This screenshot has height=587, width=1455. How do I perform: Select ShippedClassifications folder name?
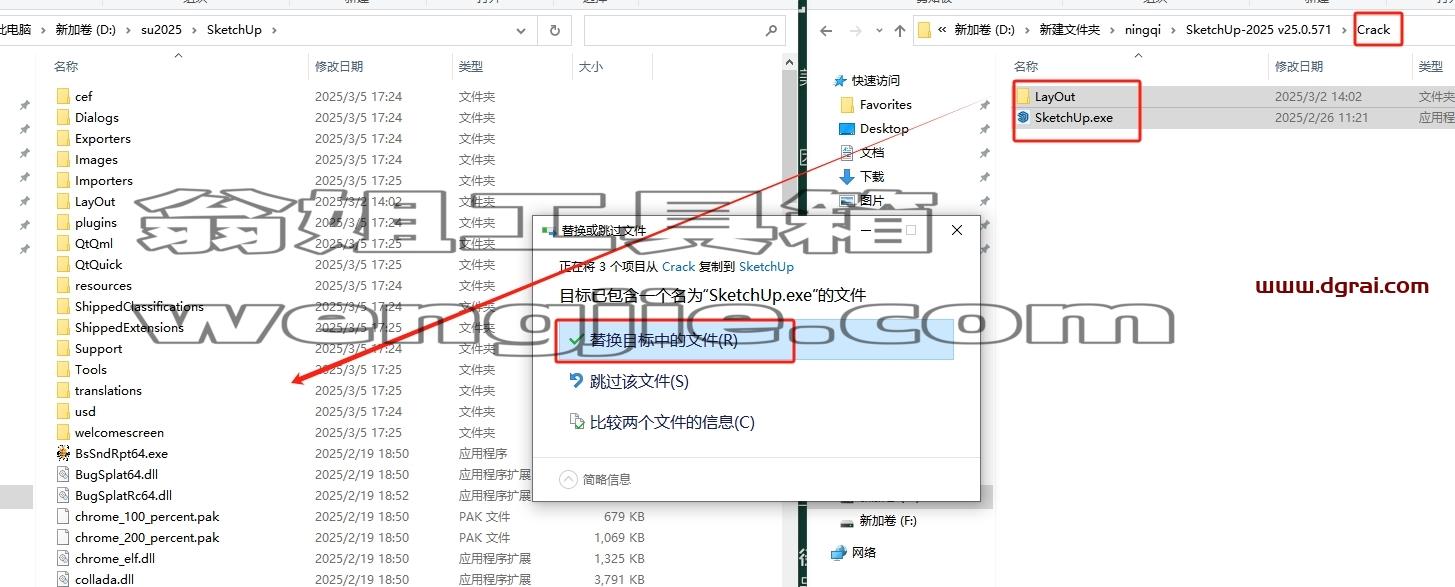pyautogui.click(x=139, y=306)
